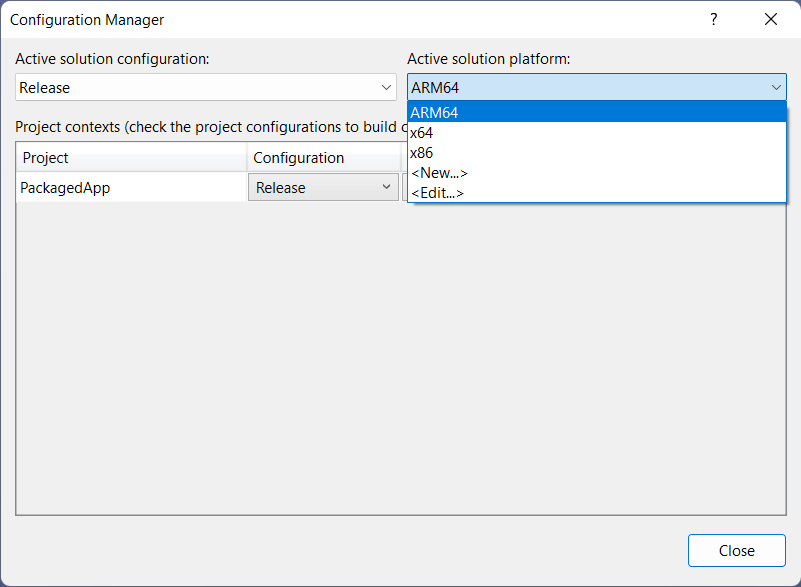Click the Close button

(x=736, y=550)
